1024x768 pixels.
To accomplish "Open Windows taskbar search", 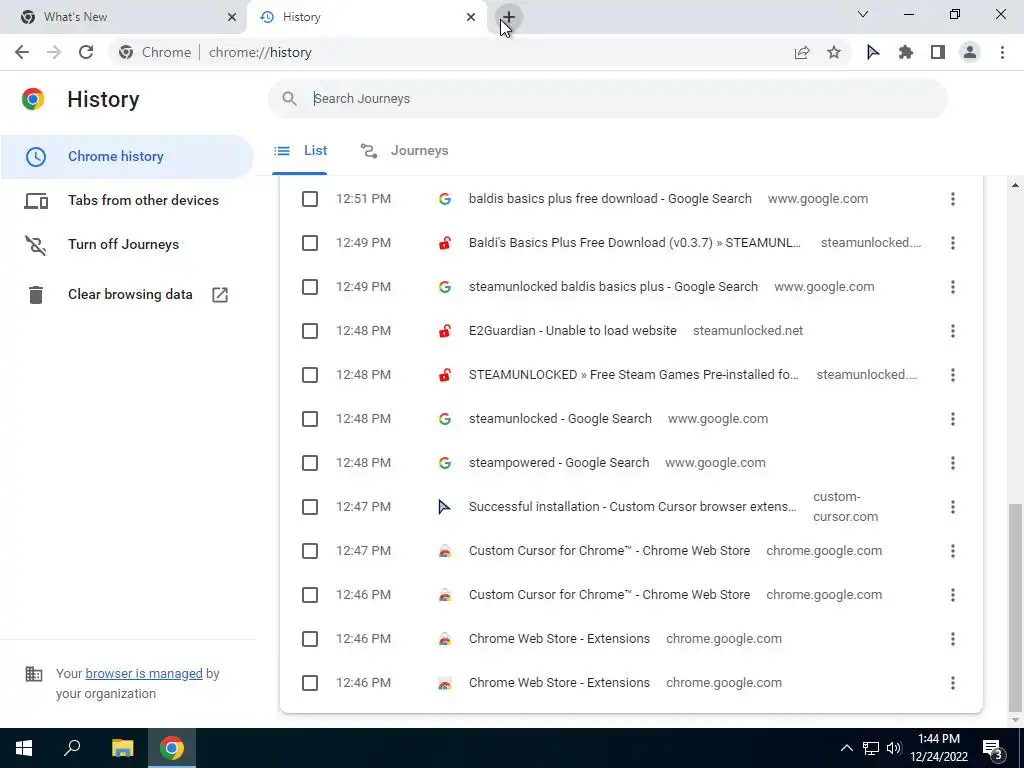I will click(72, 748).
